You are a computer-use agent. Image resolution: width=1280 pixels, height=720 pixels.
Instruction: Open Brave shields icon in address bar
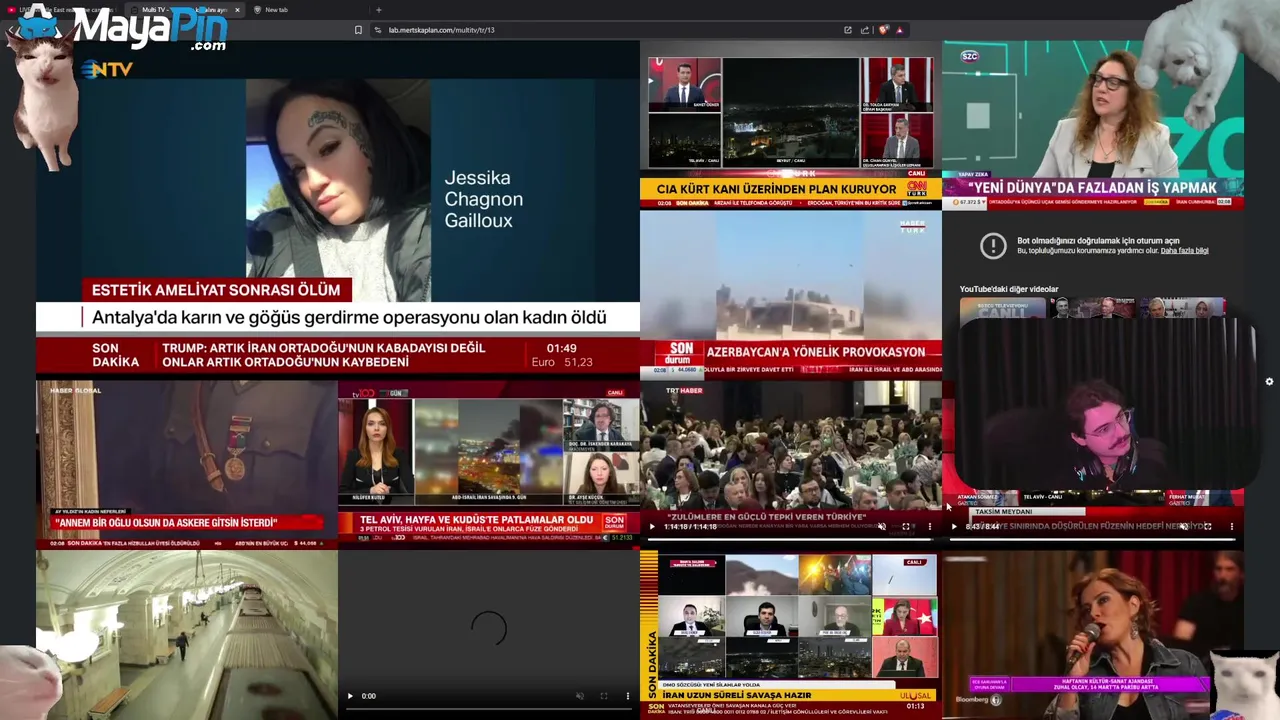(883, 30)
